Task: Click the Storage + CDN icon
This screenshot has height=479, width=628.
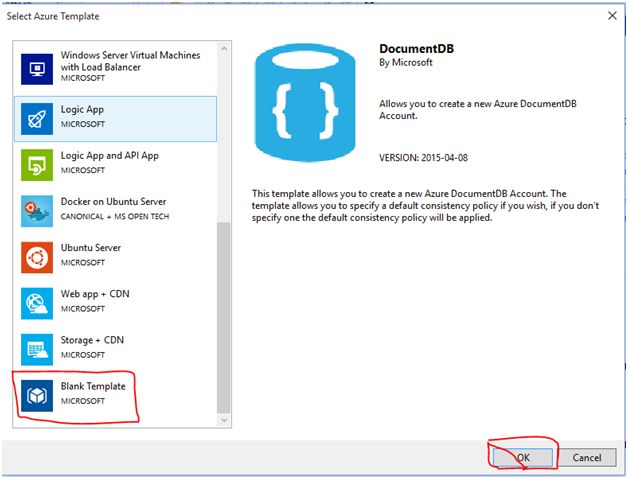Action: click(37, 349)
